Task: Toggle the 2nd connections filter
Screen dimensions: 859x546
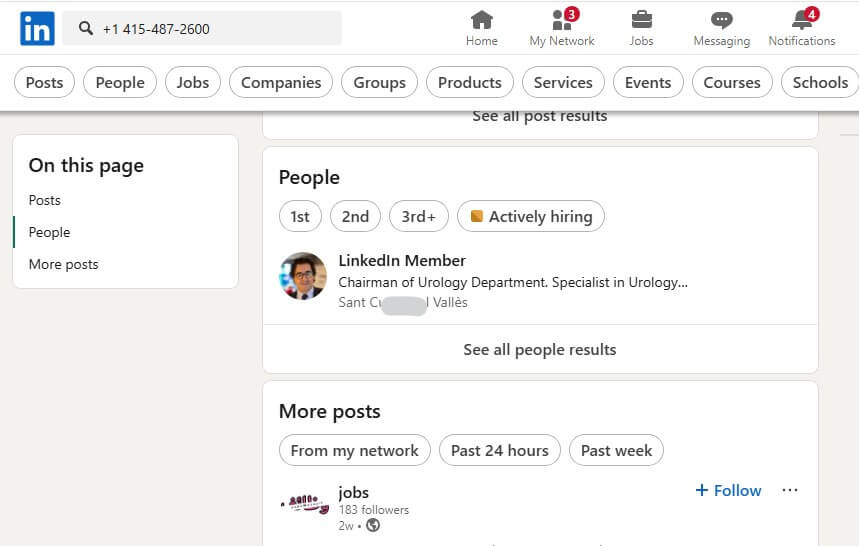Action: tap(356, 216)
